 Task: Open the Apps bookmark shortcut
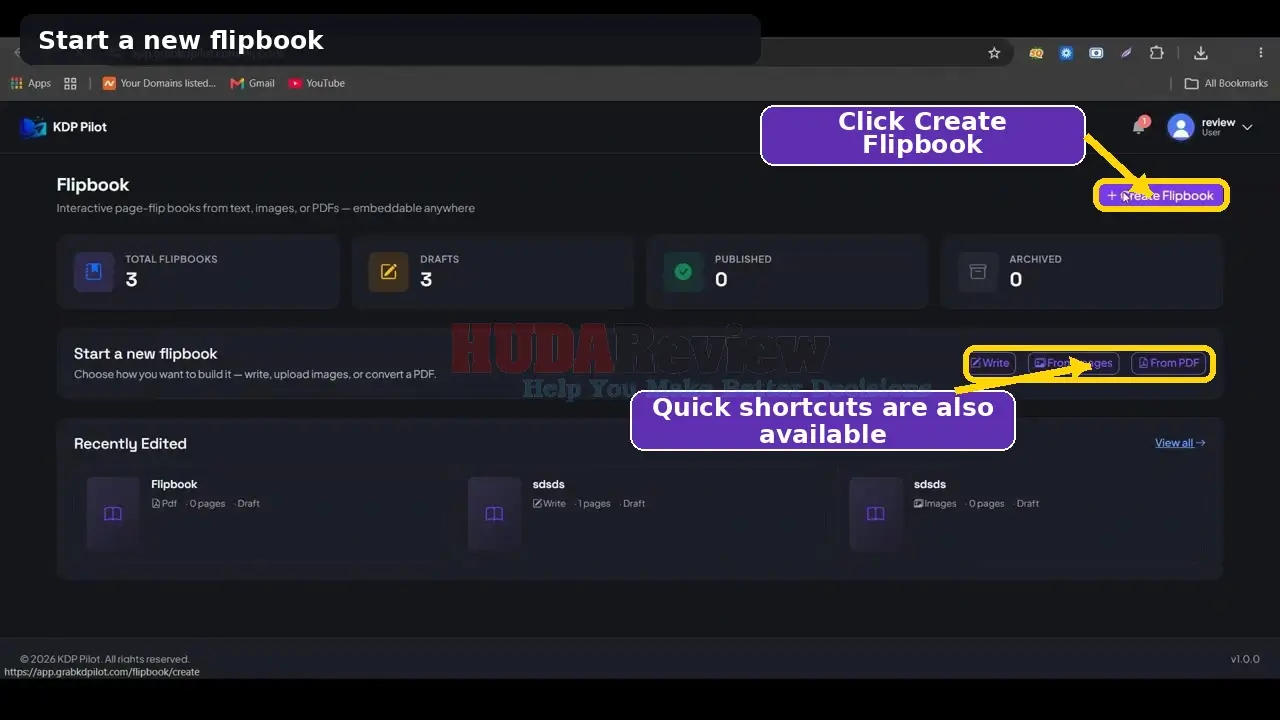pyautogui.click(x=31, y=83)
